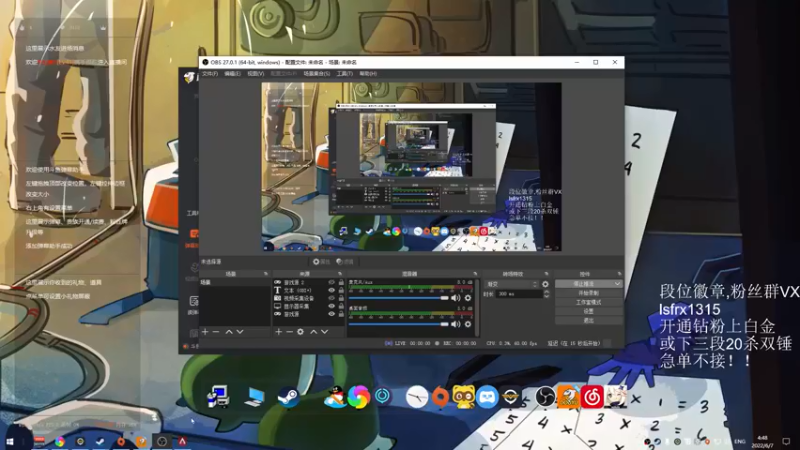This screenshot has height=450, width=800.
Task: Click the mixer panel vertical scrollbar
Action: pos(478,308)
